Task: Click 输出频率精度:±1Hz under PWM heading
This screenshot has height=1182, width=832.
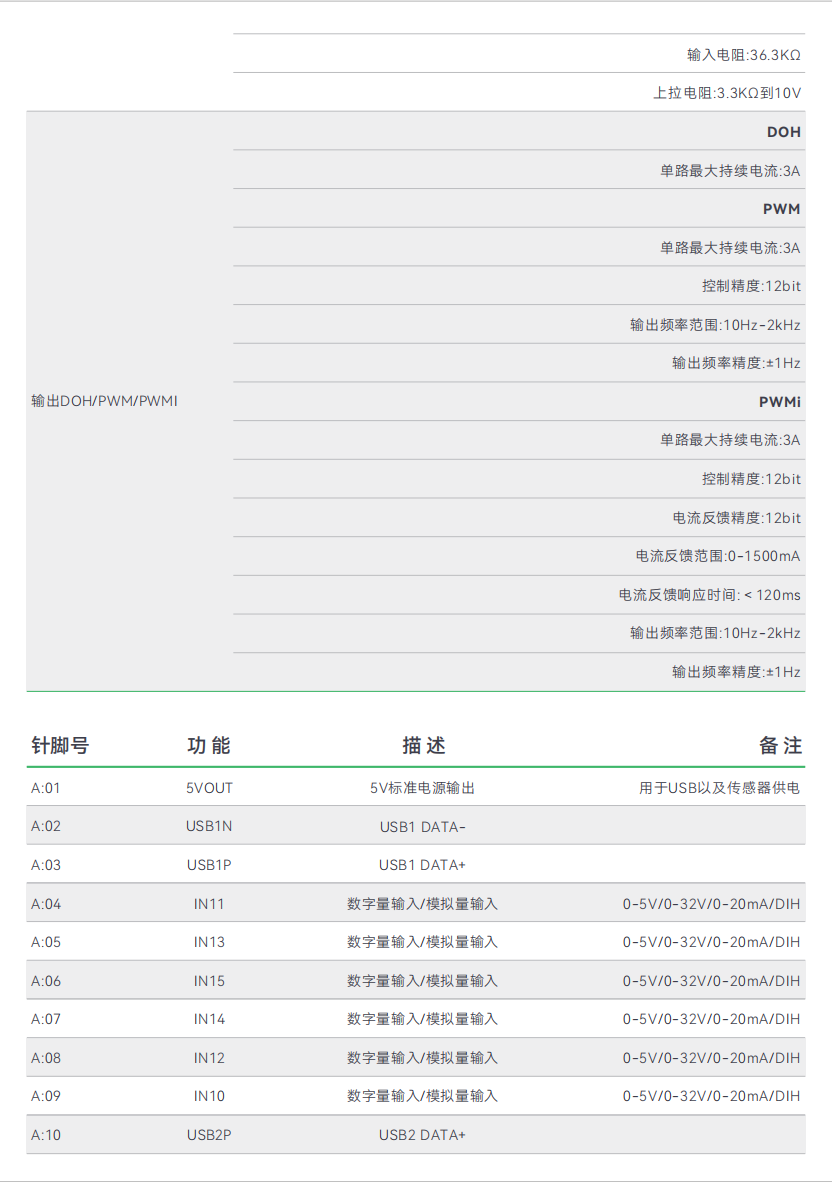Action: click(736, 363)
